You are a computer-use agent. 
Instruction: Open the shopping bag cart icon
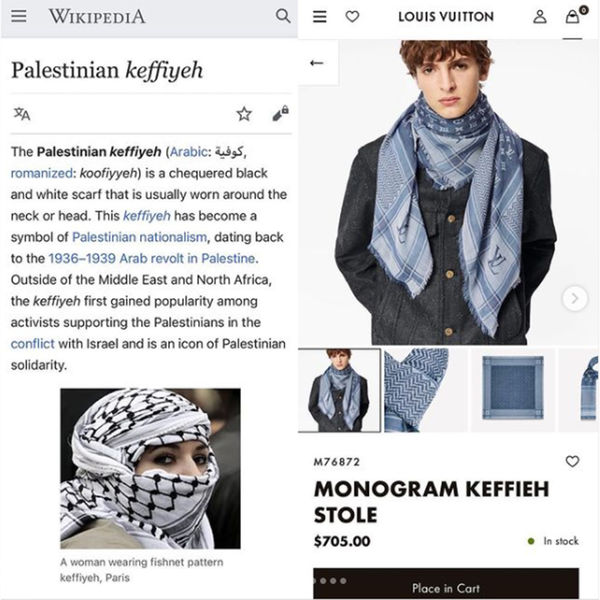click(573, 16)
